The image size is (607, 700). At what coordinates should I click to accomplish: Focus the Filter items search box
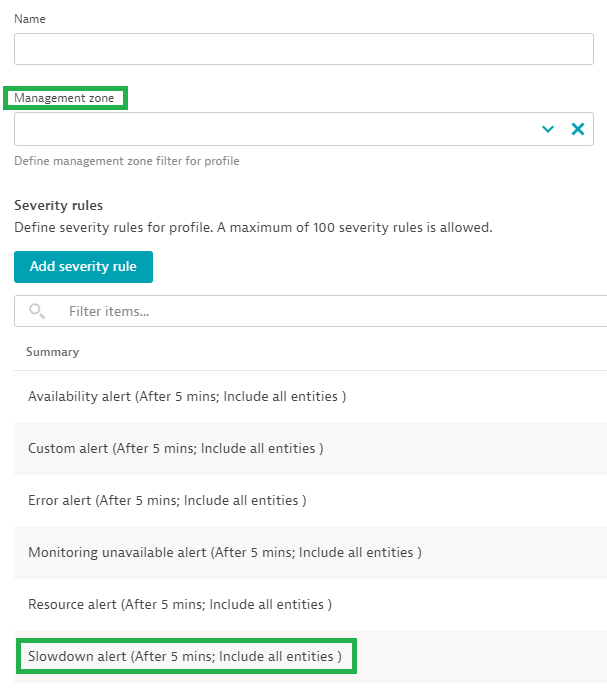point(330,311)
